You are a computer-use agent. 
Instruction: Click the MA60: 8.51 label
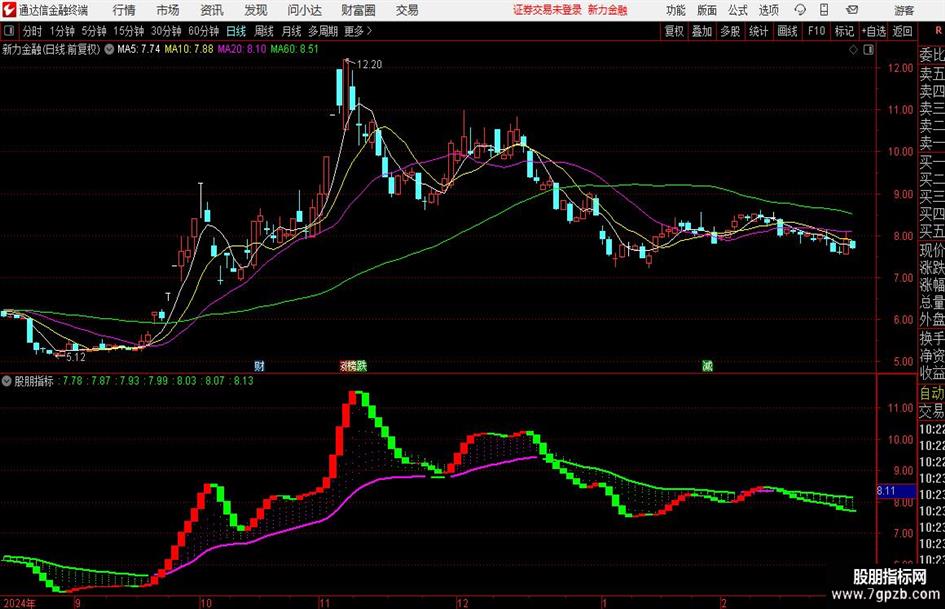[x=295, y=49]
